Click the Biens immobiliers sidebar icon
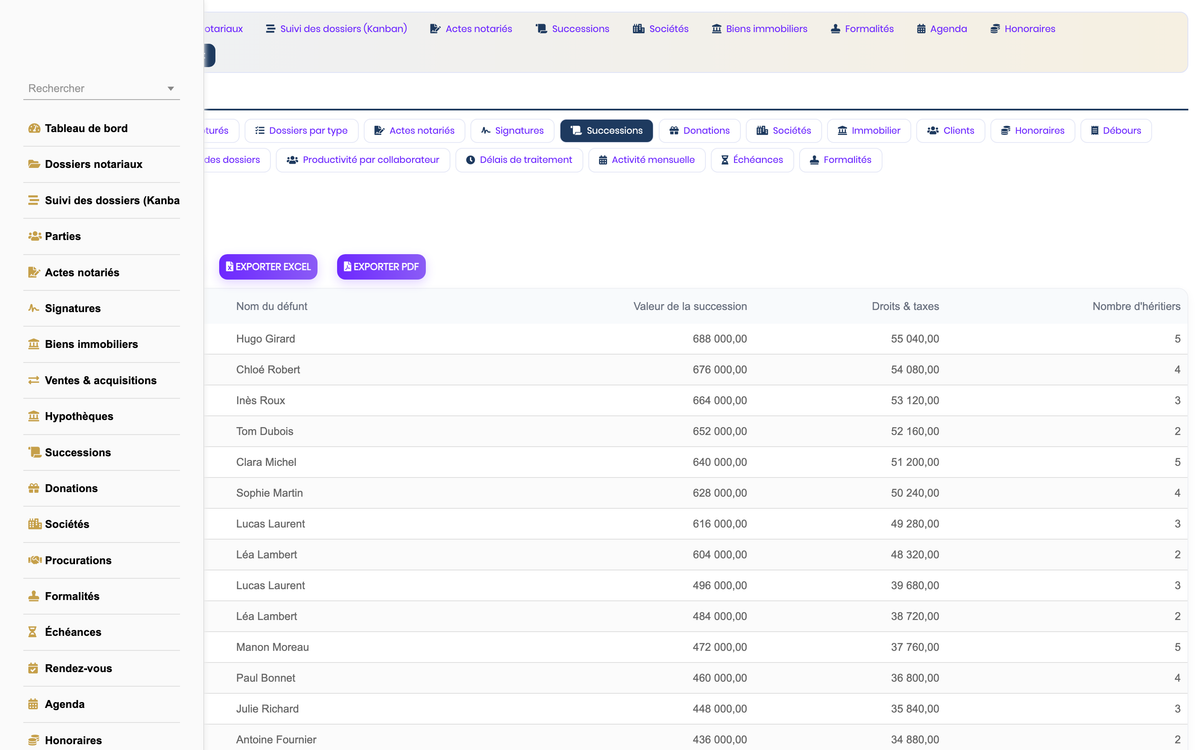 coord(34,344)
